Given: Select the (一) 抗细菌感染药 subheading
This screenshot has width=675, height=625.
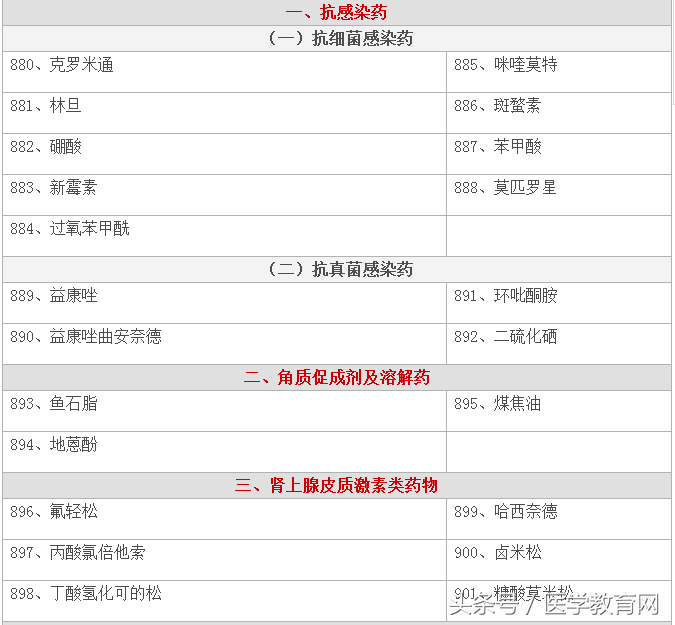Looking at the screenshot, I should (336, 39).
